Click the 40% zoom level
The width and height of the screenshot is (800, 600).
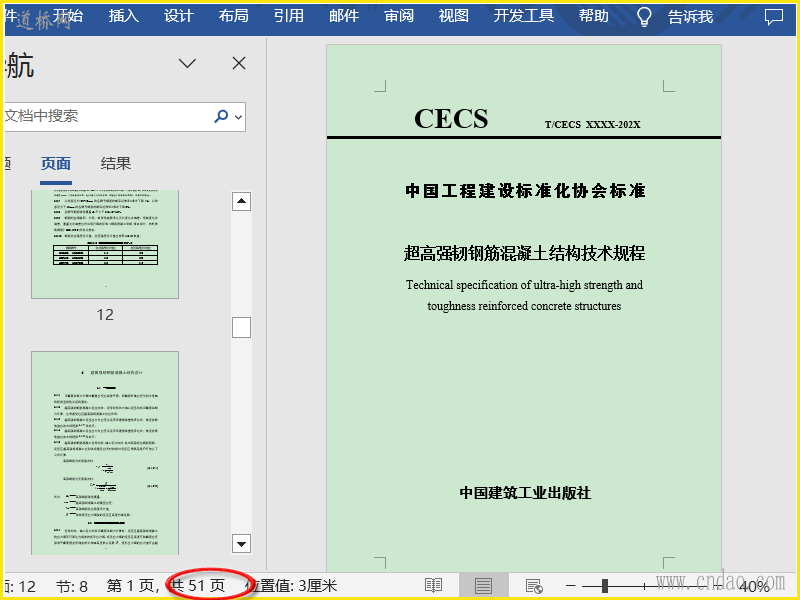point(754,586)
